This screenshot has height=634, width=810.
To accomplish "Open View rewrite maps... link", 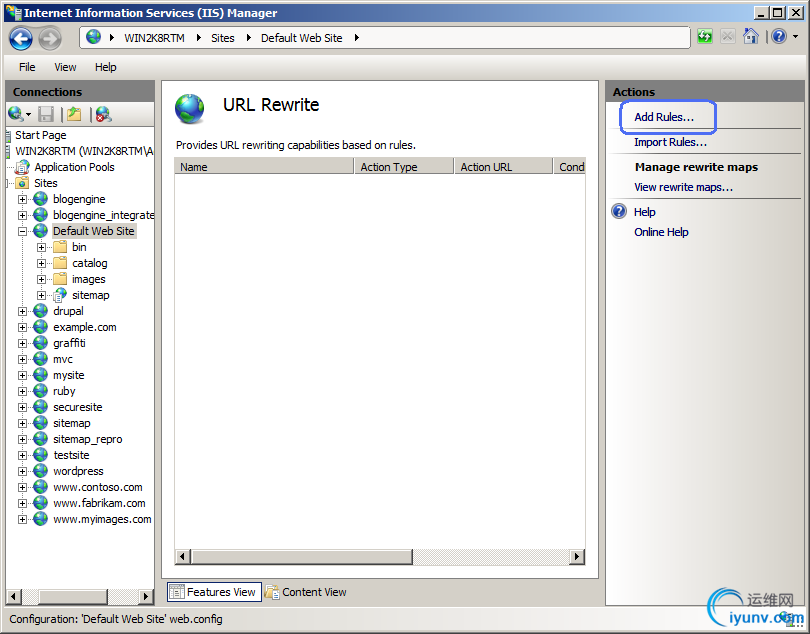I will (683, 187).
